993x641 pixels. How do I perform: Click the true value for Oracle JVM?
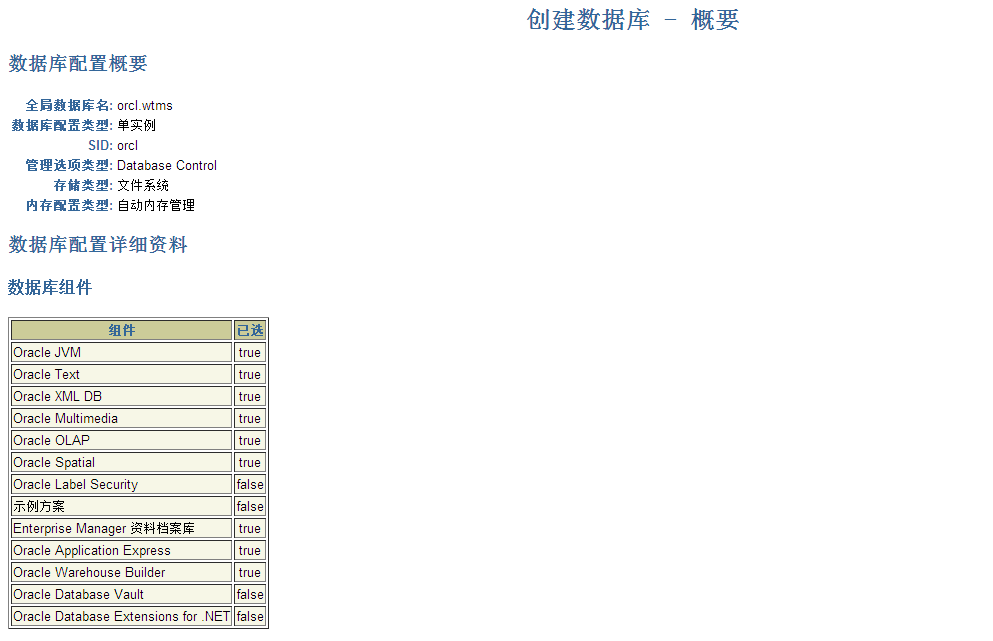pyautogui.click(x=250, y=352)
